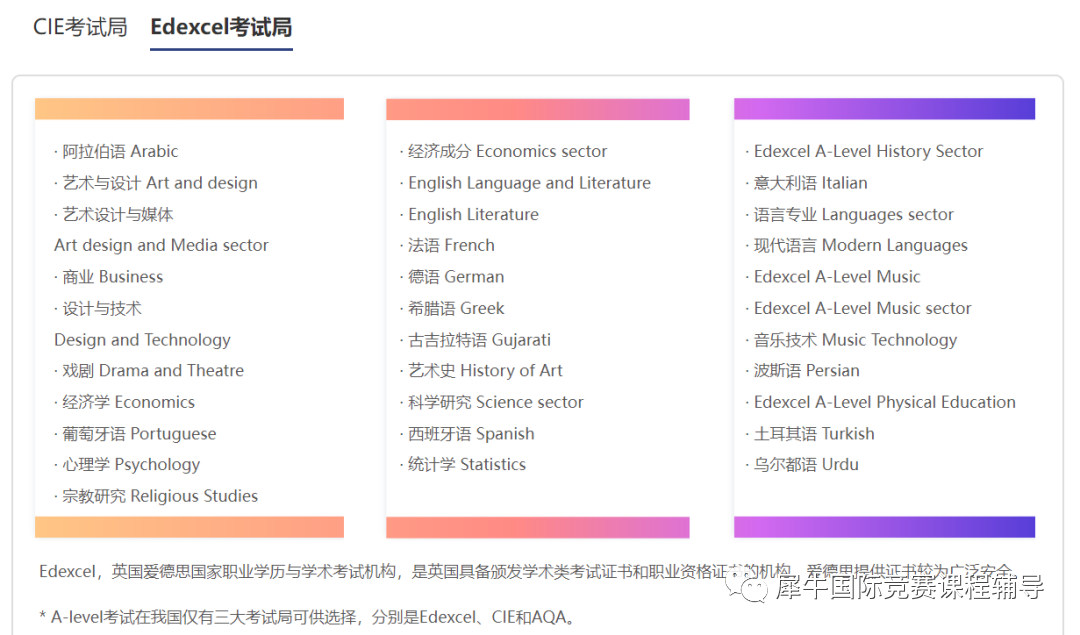Choose the 法语 French subject
The width and height of the screenshot is (1080, 635).
click(451, 245)
